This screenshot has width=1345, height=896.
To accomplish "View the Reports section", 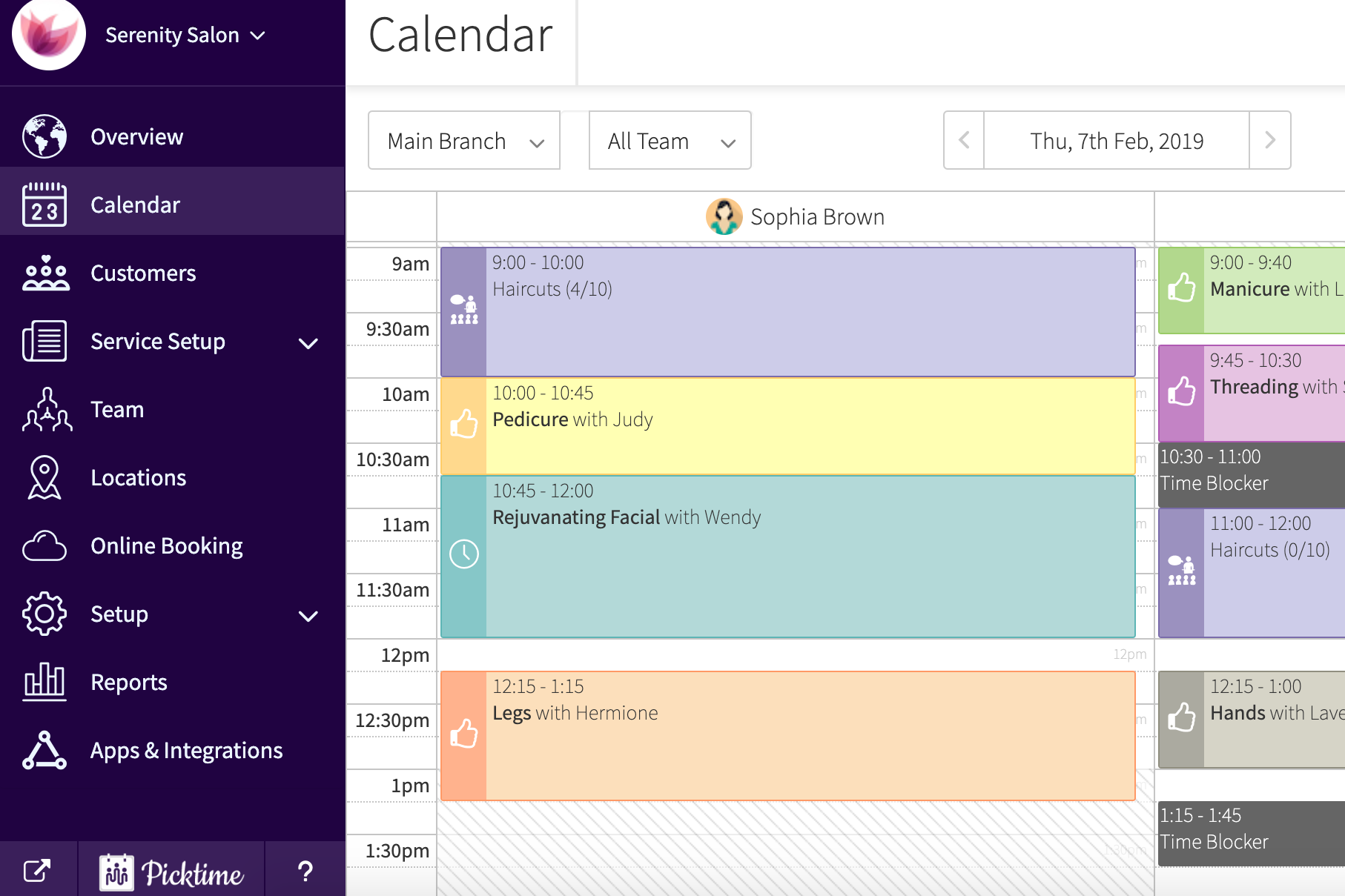I will tap(128, 682).
